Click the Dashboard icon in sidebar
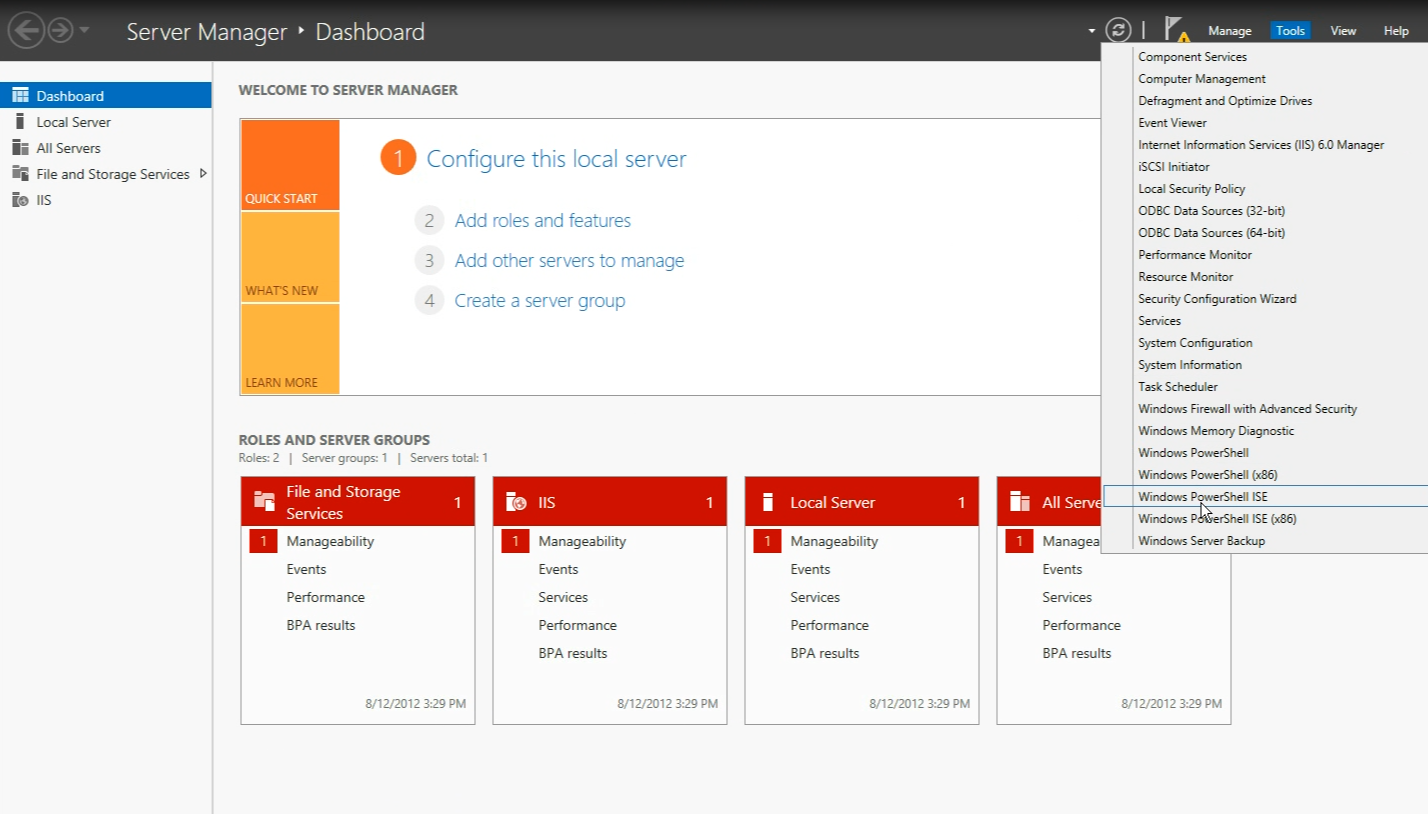Viewport: 1428px width, 814px height. (x=20, y=96)
